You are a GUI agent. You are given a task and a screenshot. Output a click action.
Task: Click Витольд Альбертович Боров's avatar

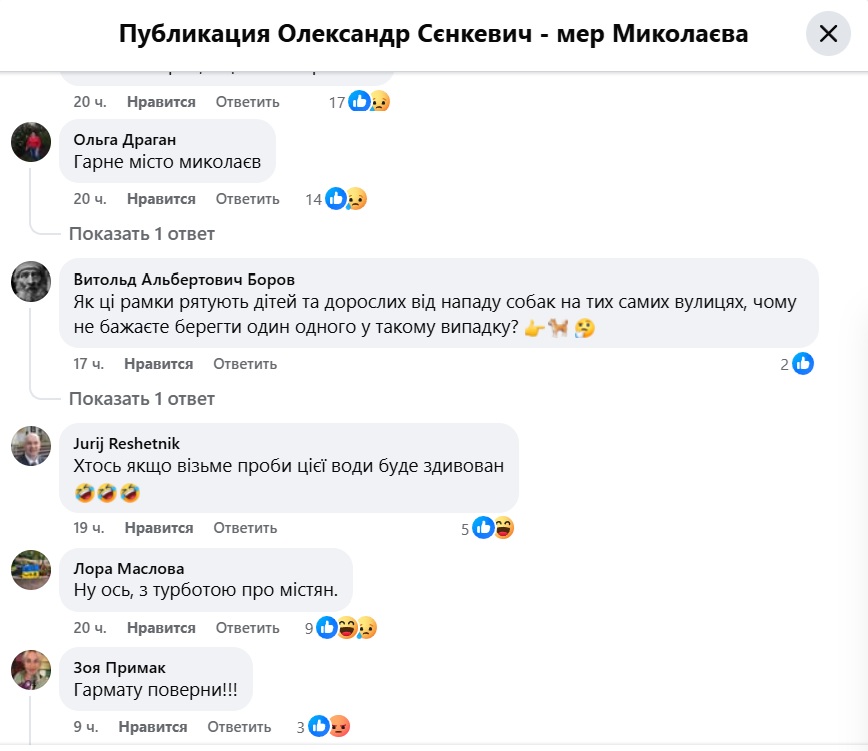[x=31, y=281]
